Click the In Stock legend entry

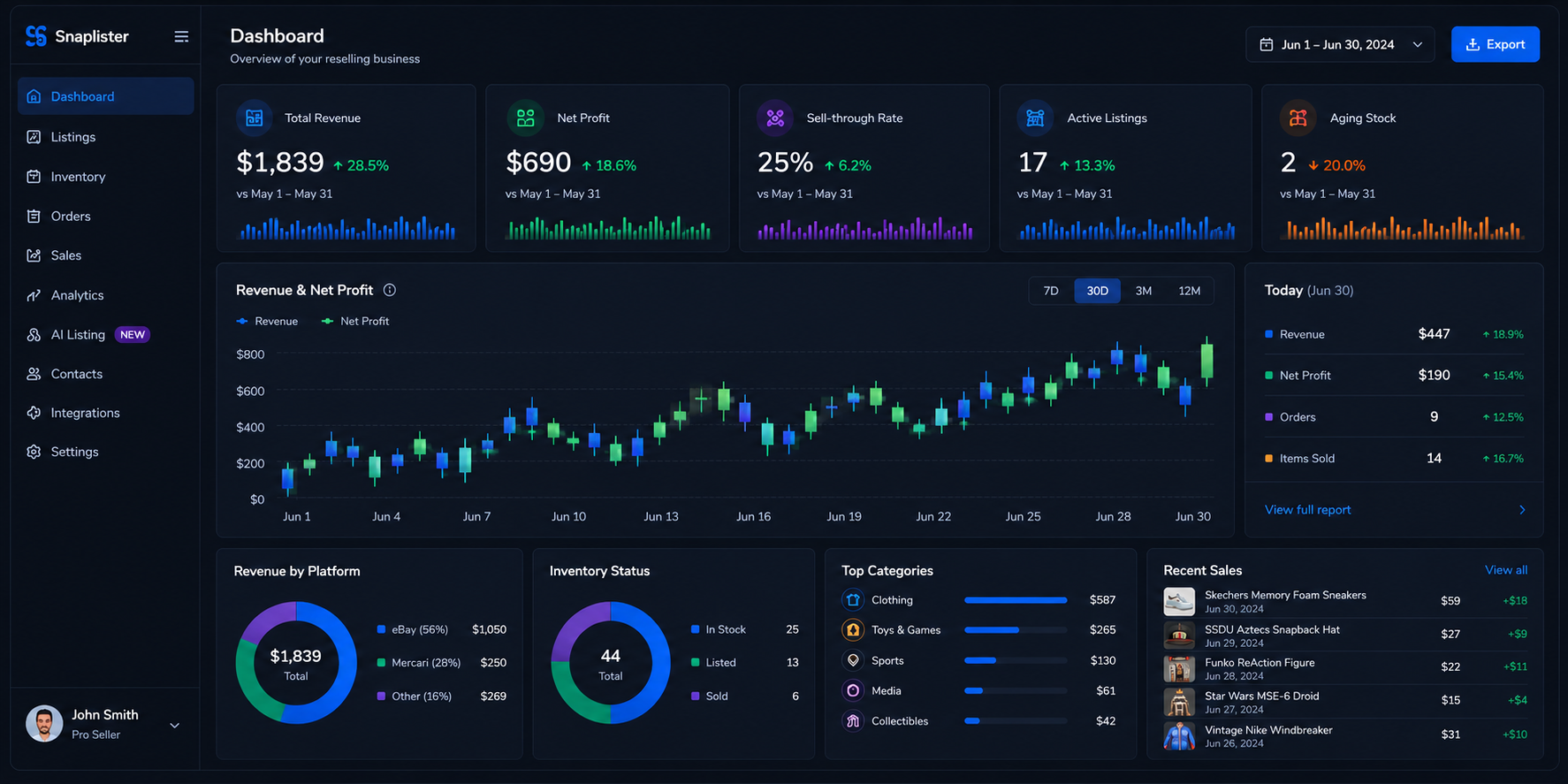pos(745,630)
